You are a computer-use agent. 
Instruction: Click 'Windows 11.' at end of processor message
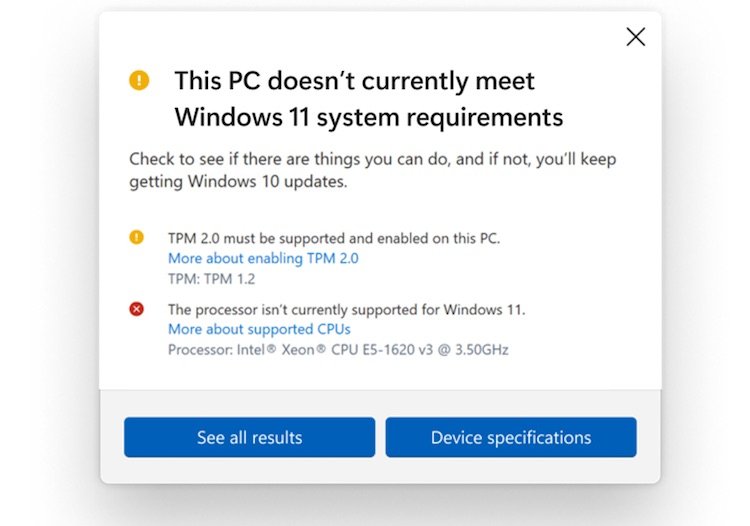pos(484,310)
